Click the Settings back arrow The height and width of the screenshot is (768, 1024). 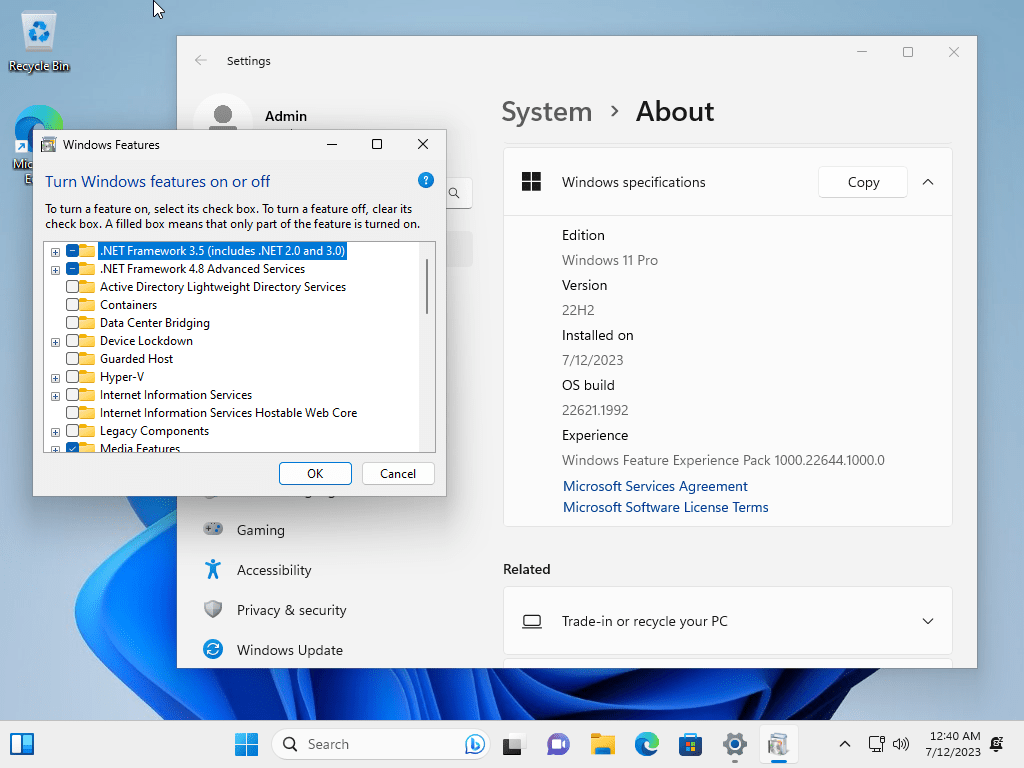click(200, 60)
